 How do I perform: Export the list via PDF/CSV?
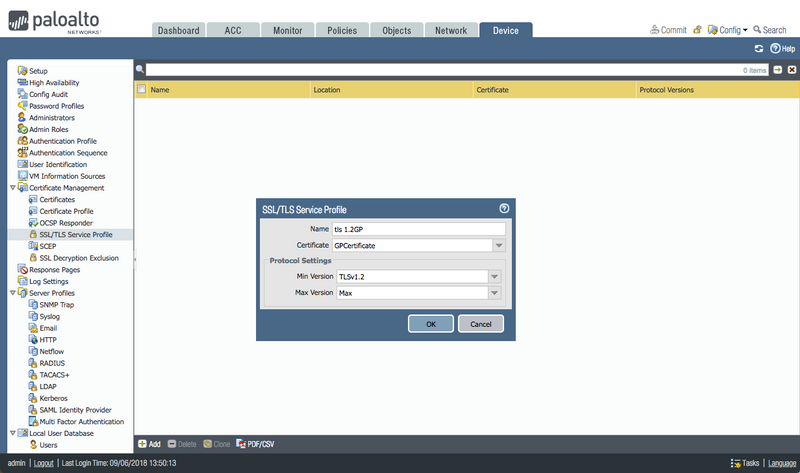tap(255, 444)
